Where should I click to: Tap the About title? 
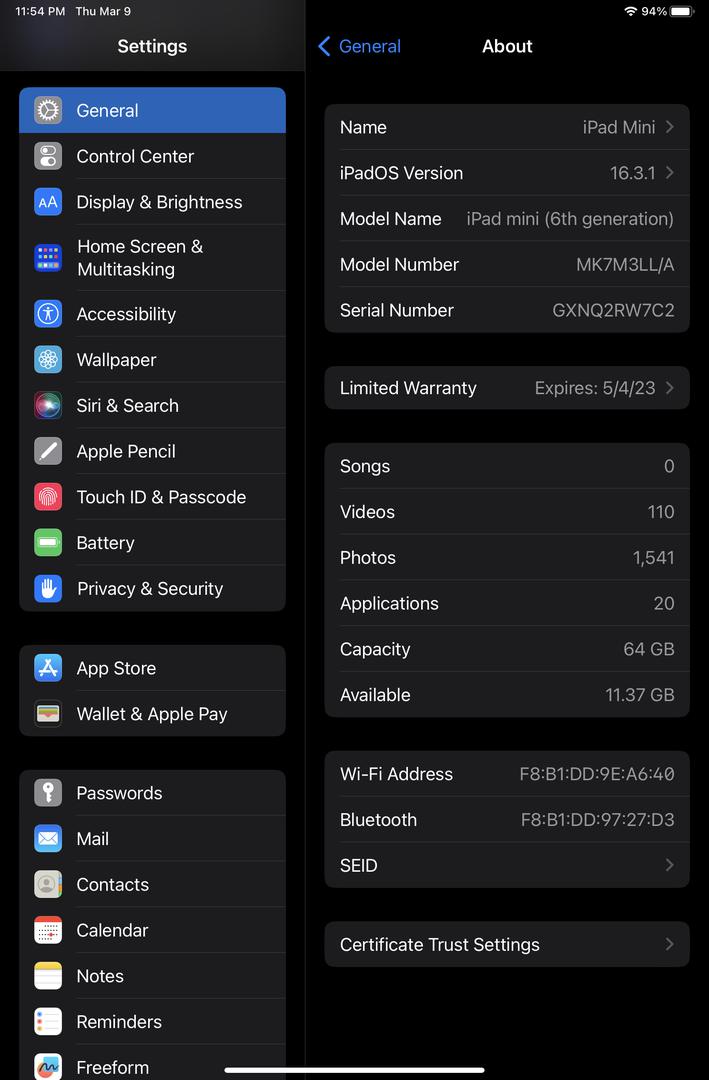(x=507, y=46)
